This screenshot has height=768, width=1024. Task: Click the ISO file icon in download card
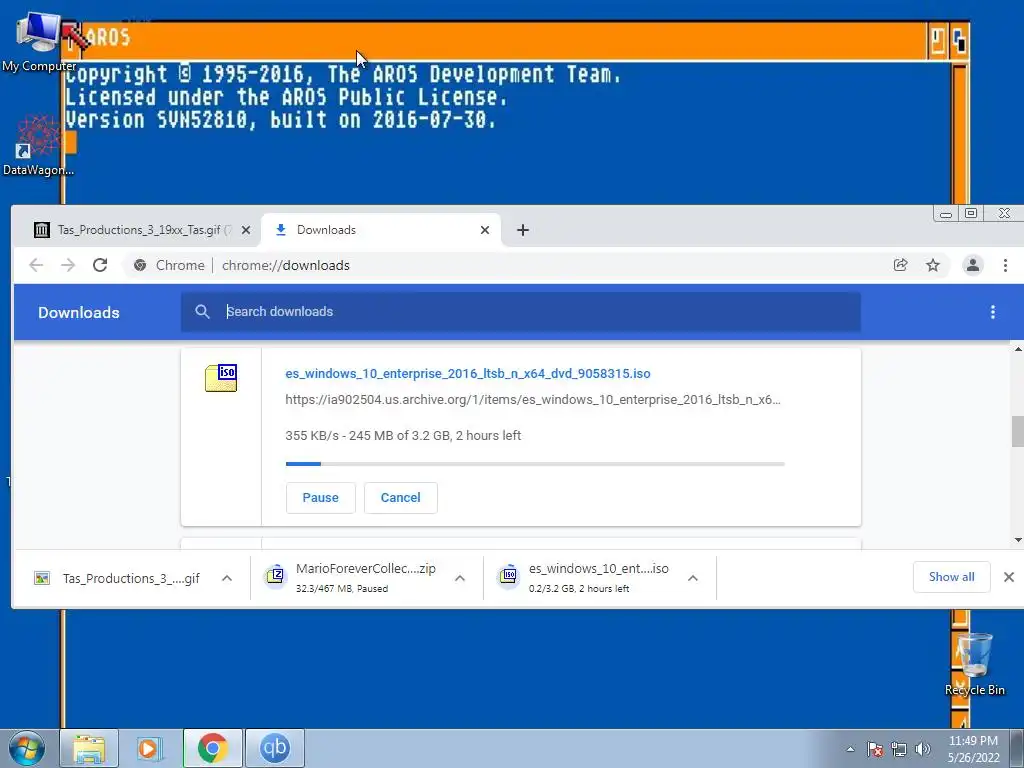(x=221, y=378)
